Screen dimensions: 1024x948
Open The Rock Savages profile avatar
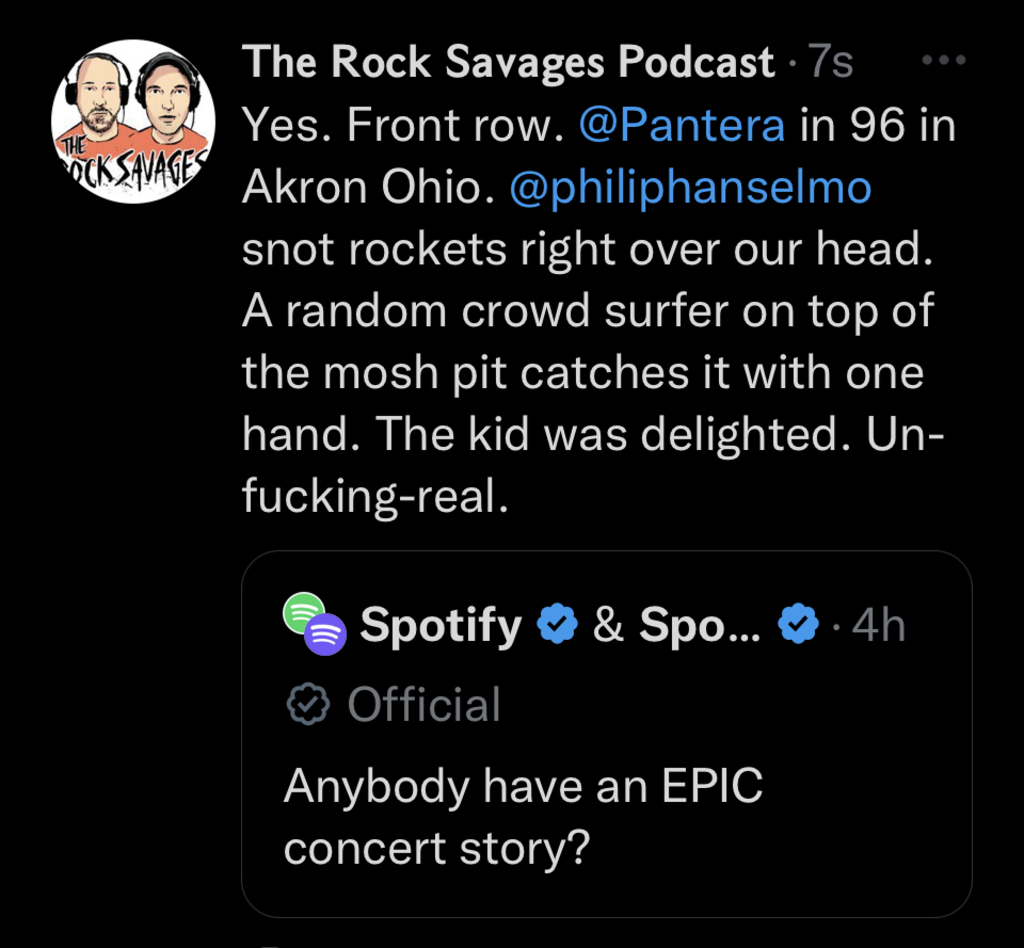pyautogui.click(x=132, y=123)
